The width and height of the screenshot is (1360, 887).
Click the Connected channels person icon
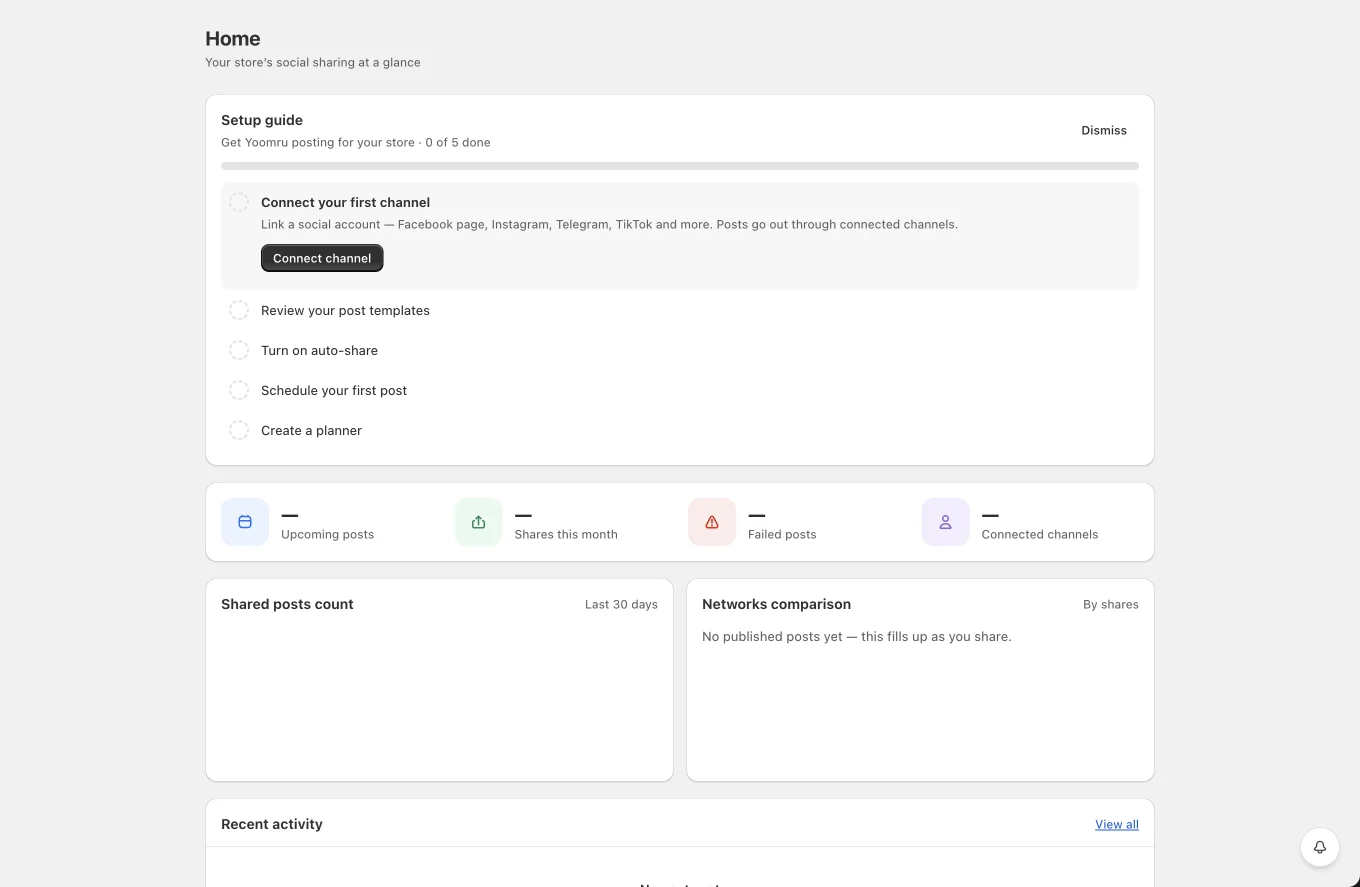[945, 522]
